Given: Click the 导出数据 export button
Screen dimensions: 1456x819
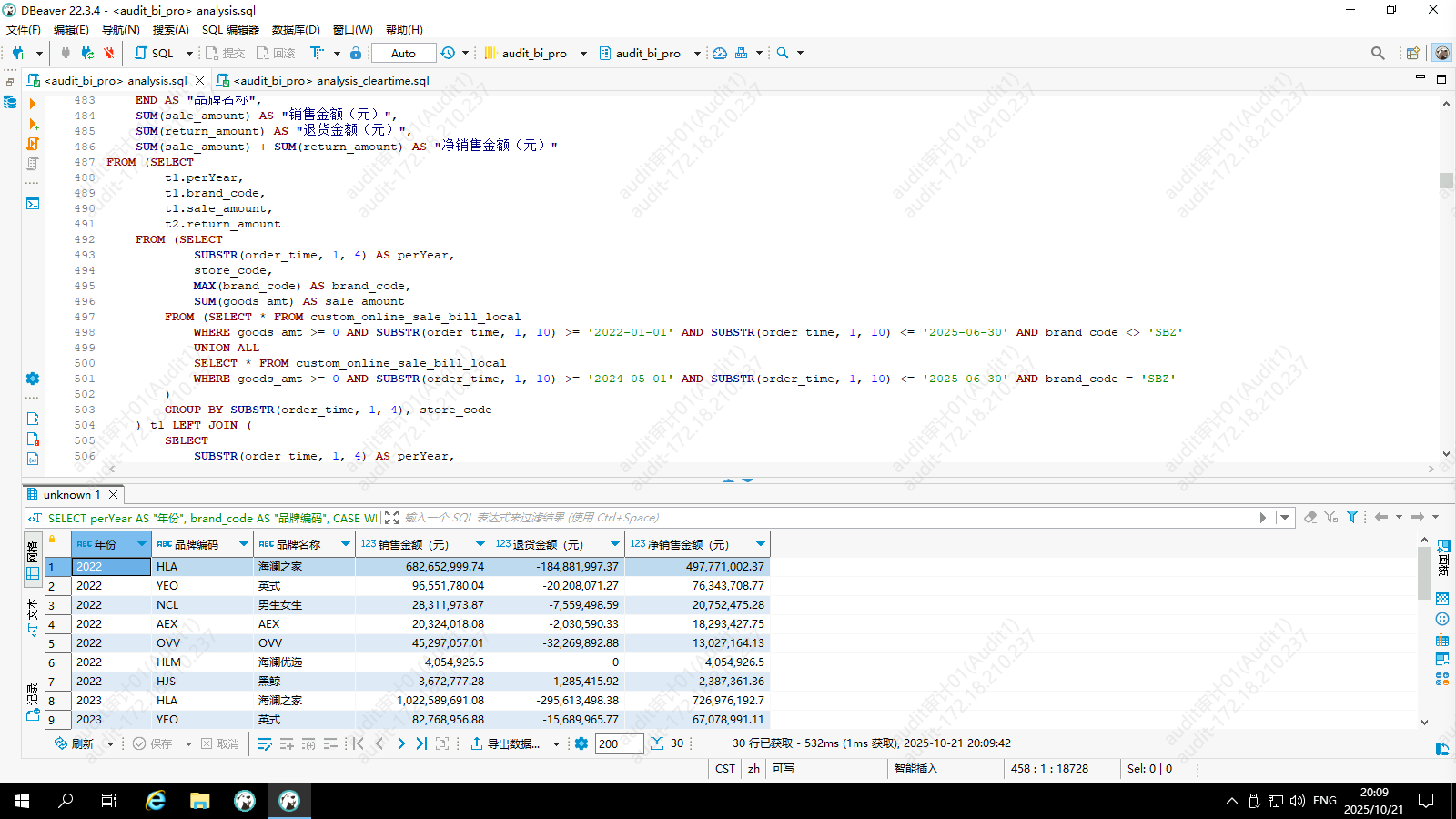Looking at the screenshot, I should pyautogui.click(x=505, y=743).
